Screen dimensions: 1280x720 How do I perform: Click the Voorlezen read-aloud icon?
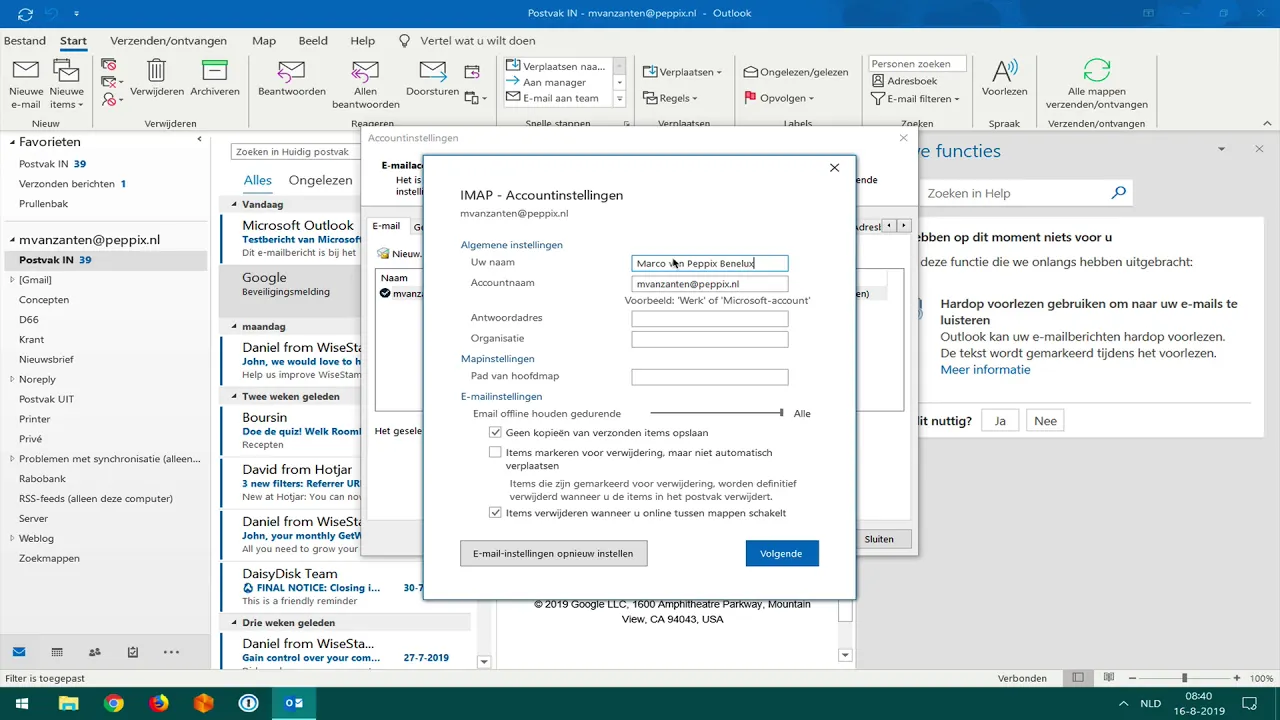(1004, 71)
